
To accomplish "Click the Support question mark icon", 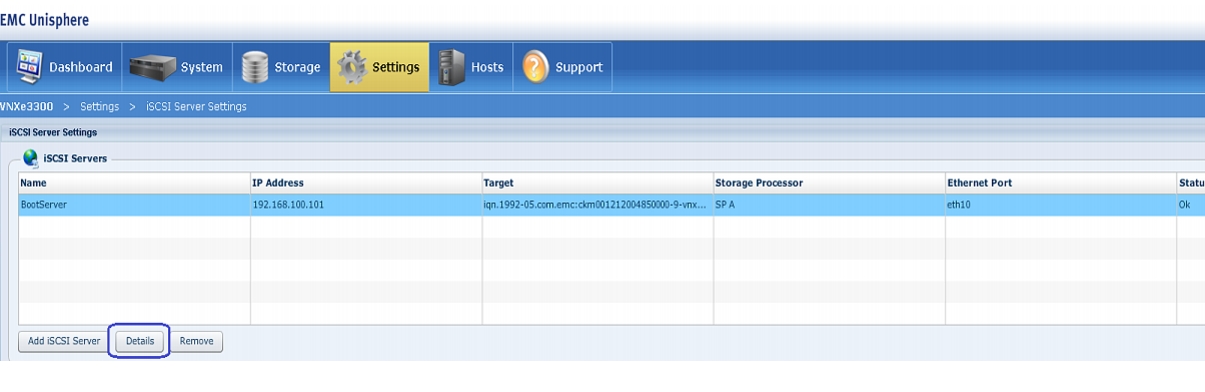I will [536, 67].
